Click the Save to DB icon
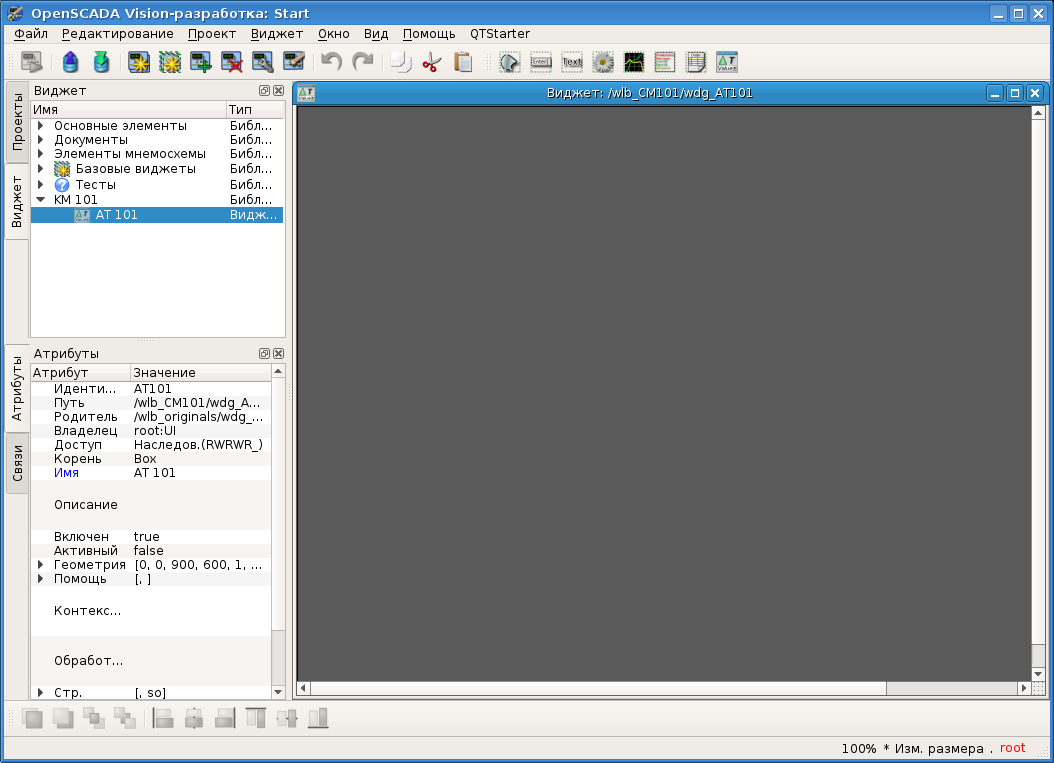This screenshot has height=763, width=1054. coord(100,62)
